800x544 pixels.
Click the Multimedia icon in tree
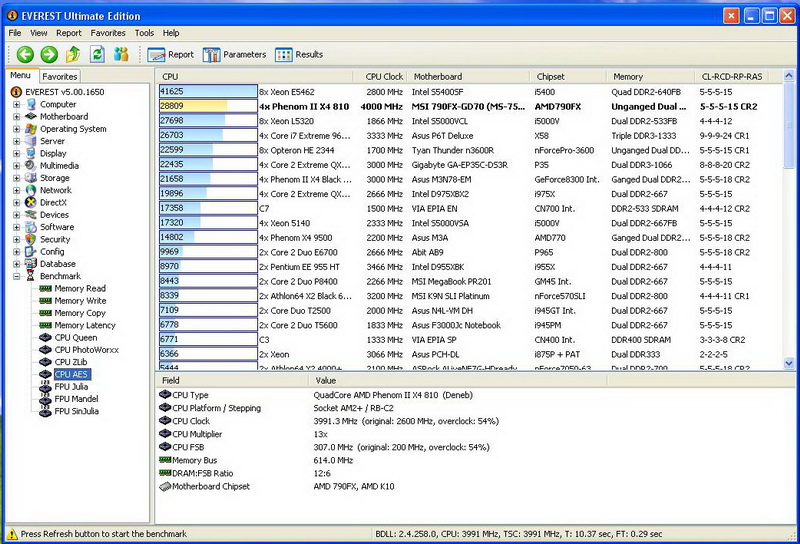(31, 165)
